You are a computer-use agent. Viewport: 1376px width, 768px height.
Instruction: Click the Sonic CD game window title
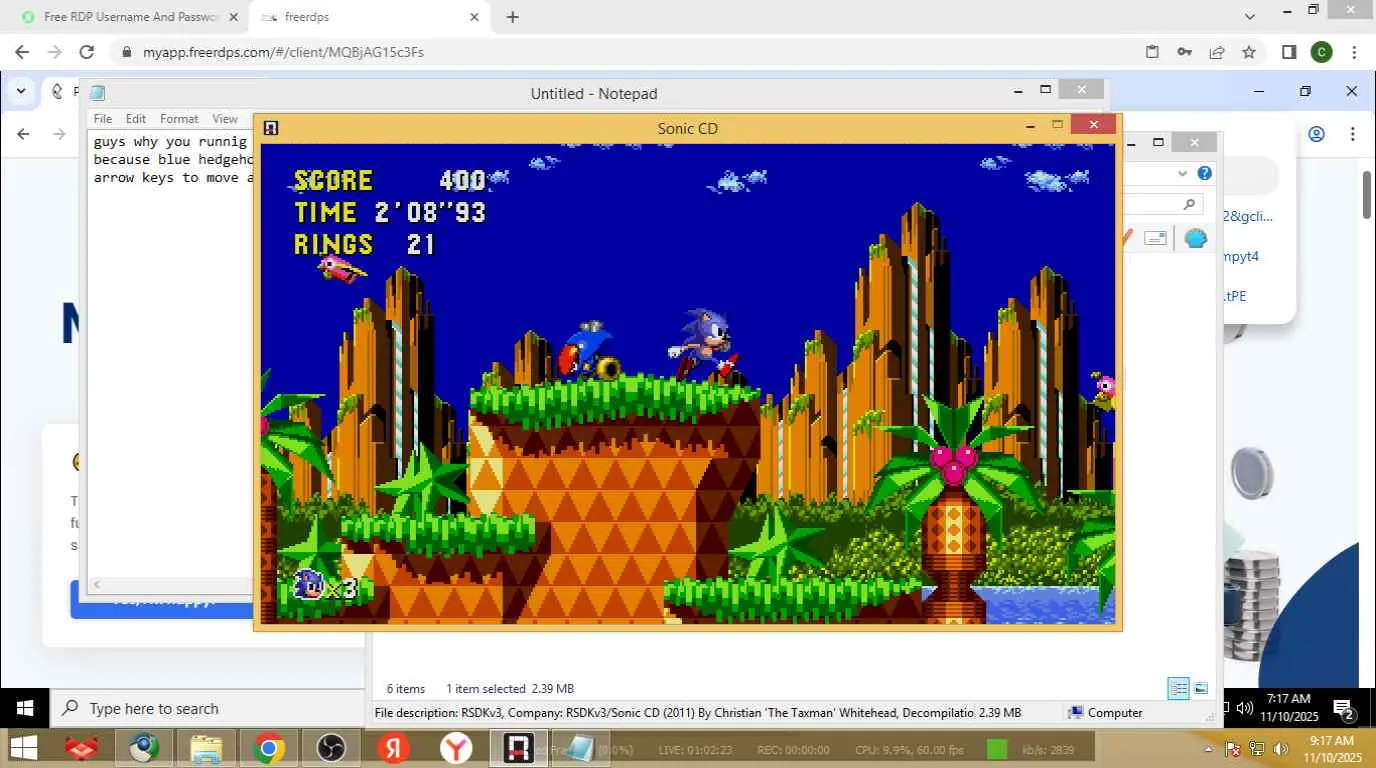pos(687,128)
